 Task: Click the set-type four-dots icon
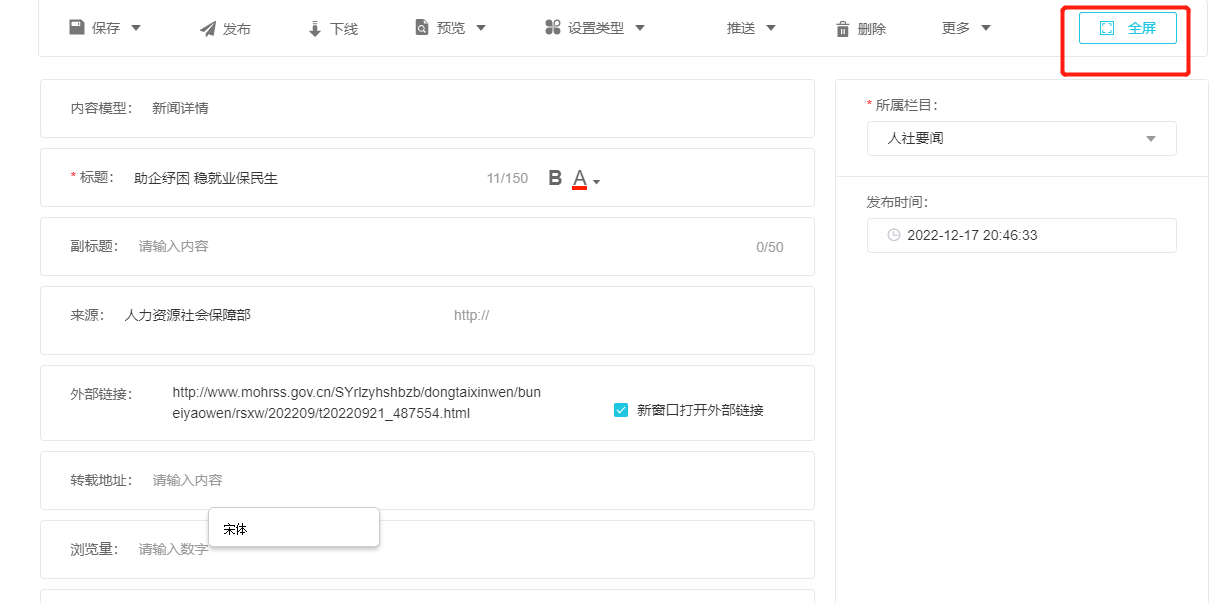pyautogui.click(x=553, y=28)
